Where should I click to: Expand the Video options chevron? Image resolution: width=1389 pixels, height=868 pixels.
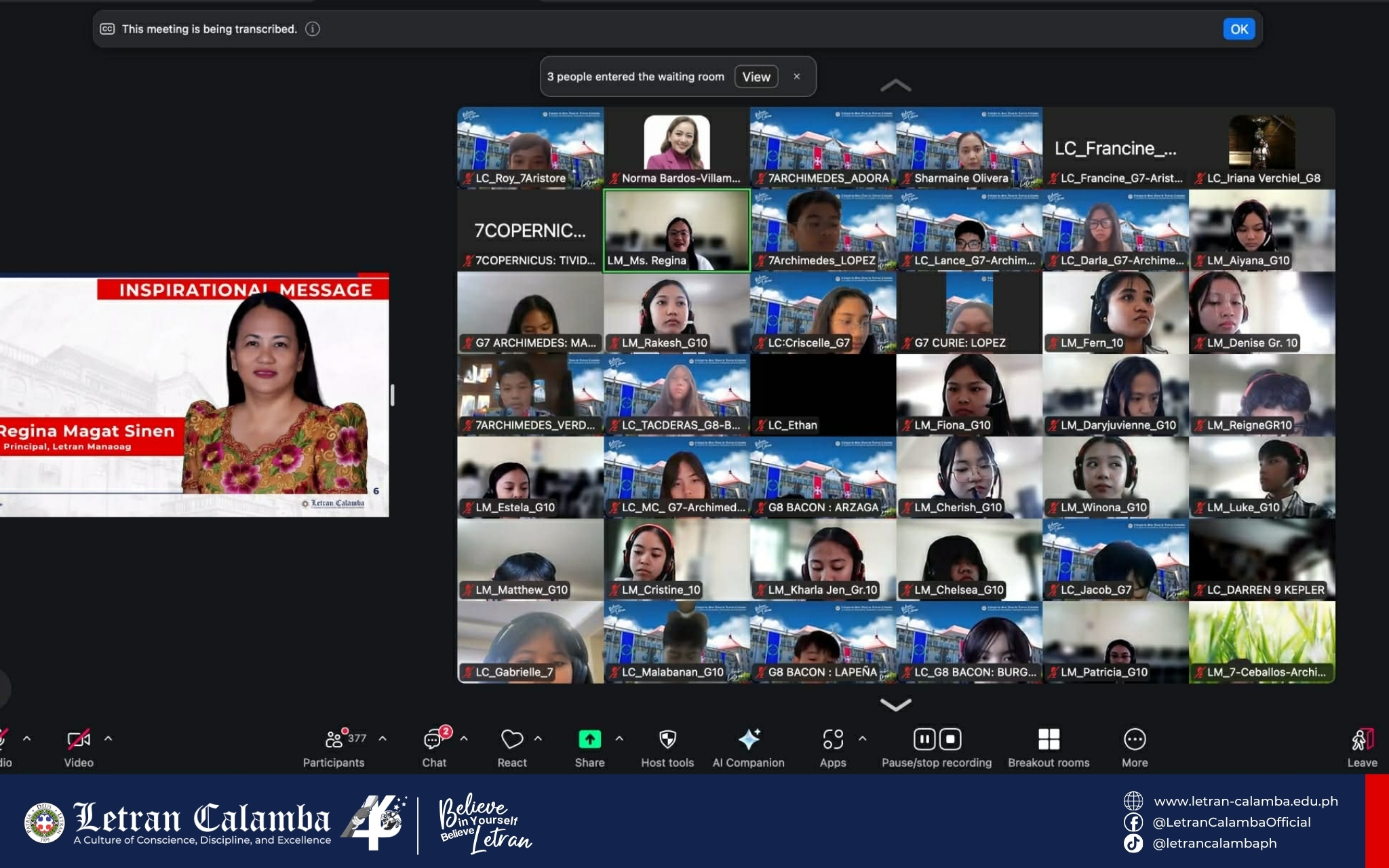click(x=109, y=738)
